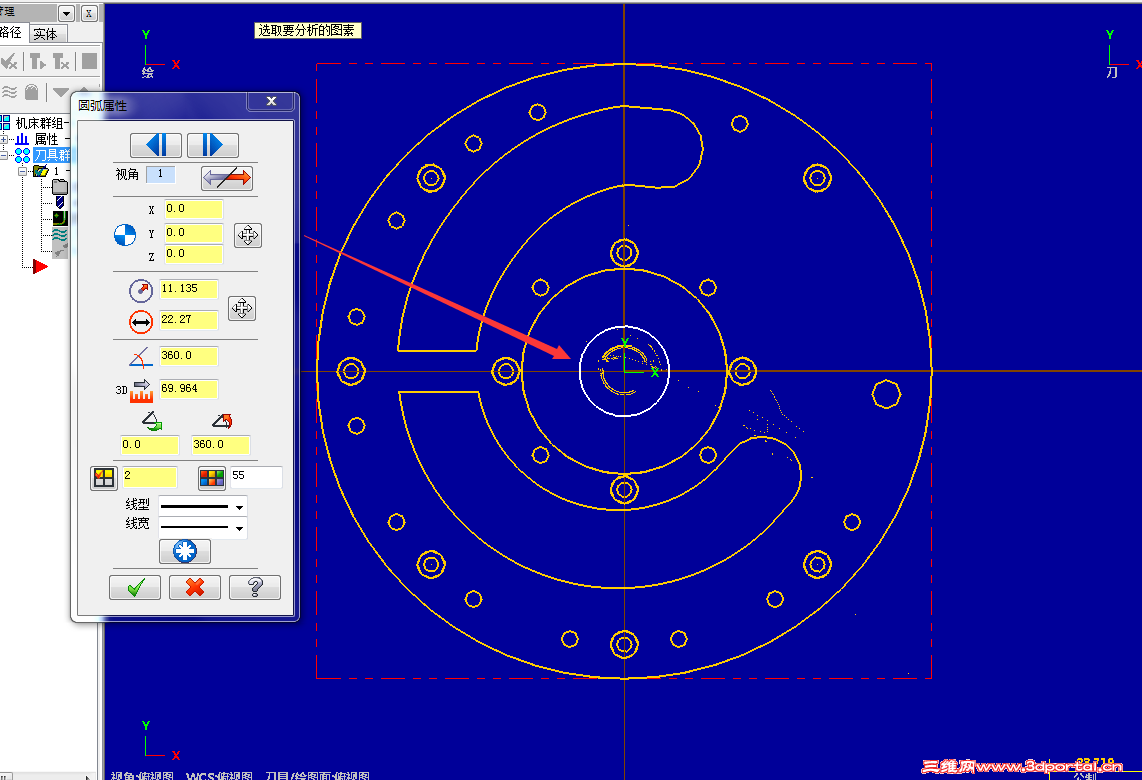Viewport: 1142px width, 780px height.
Task: Click the end angle icon
Action: (x=222, y=420)
